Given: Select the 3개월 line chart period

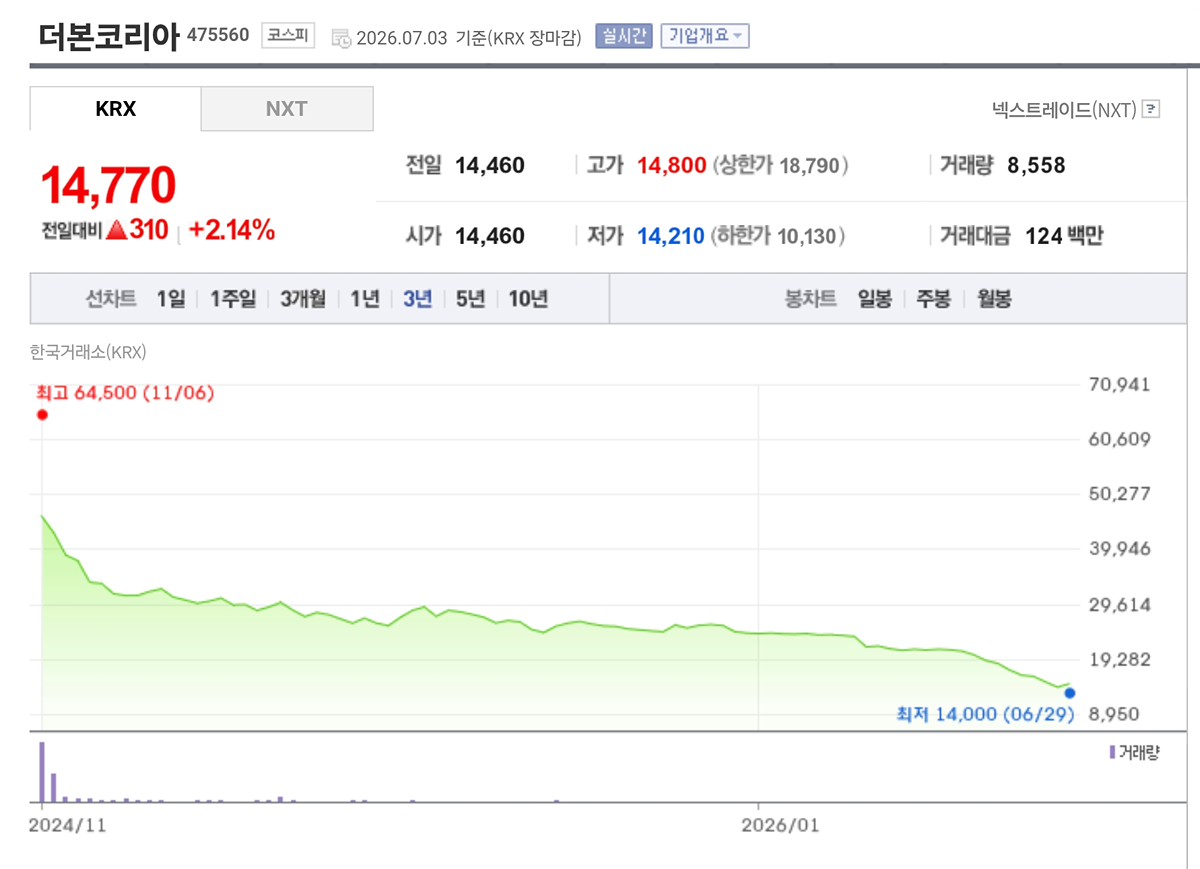Looking at the screenshot, I should click(303, 298).
